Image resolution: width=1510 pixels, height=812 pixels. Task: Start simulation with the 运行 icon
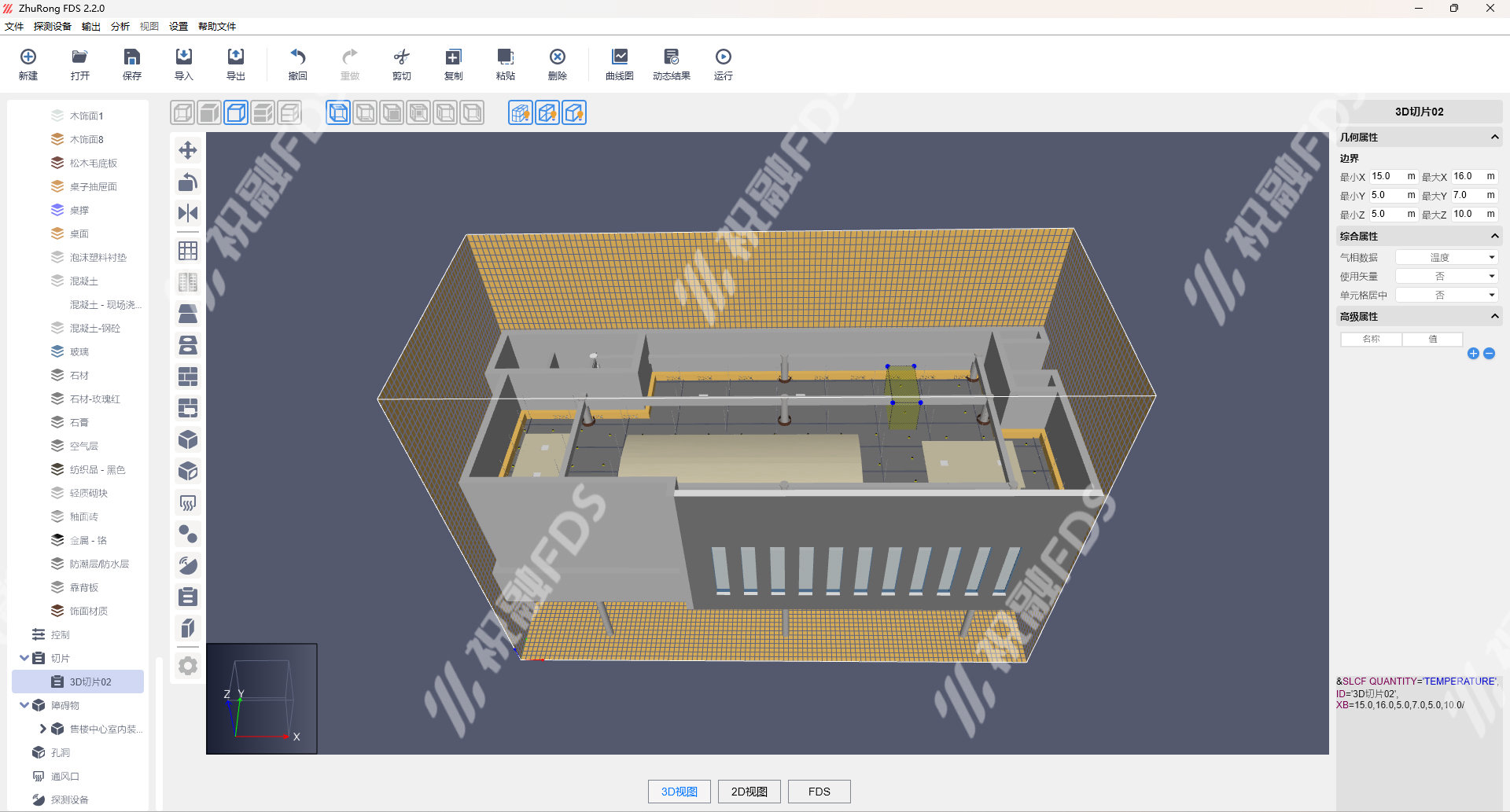724,57
